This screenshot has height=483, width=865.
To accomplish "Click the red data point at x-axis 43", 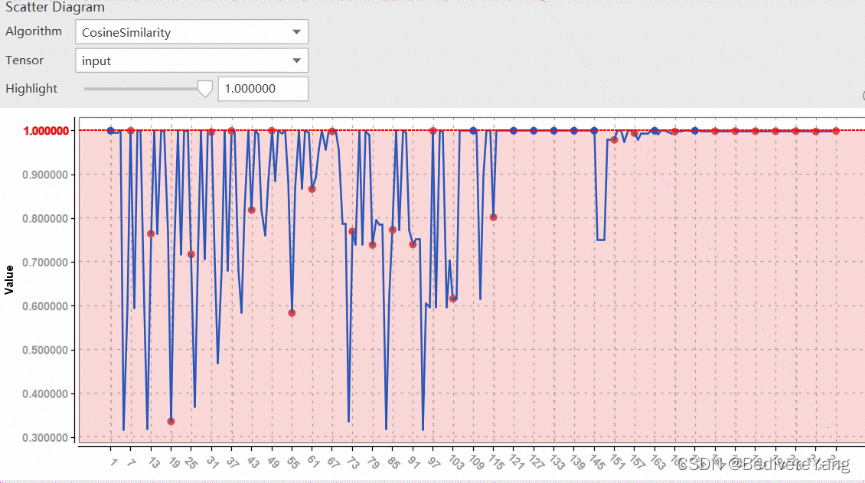I will 252,210.
